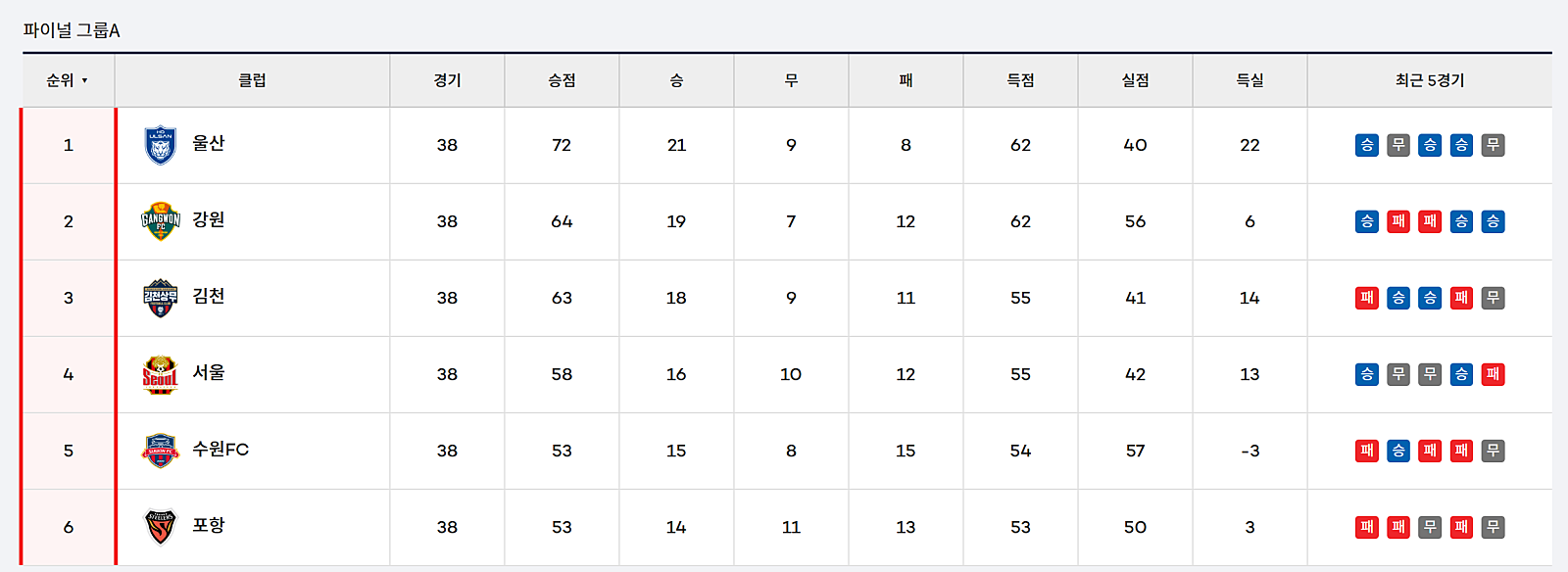Click the Gimcheon Sangmu crest icon
This screenshot has width=1568, height=572.
click(160, 298)
